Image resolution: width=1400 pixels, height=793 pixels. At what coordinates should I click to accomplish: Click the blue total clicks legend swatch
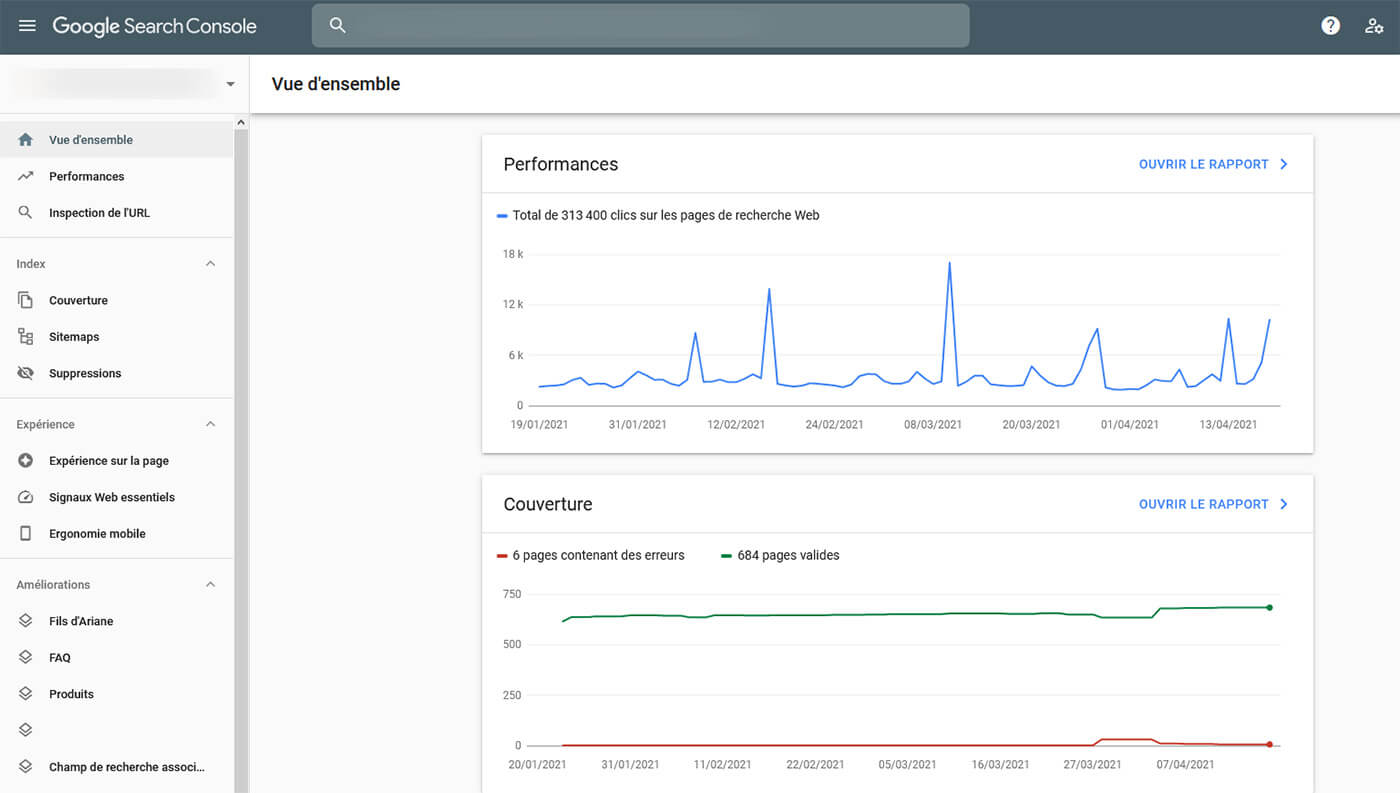point(502,215)
